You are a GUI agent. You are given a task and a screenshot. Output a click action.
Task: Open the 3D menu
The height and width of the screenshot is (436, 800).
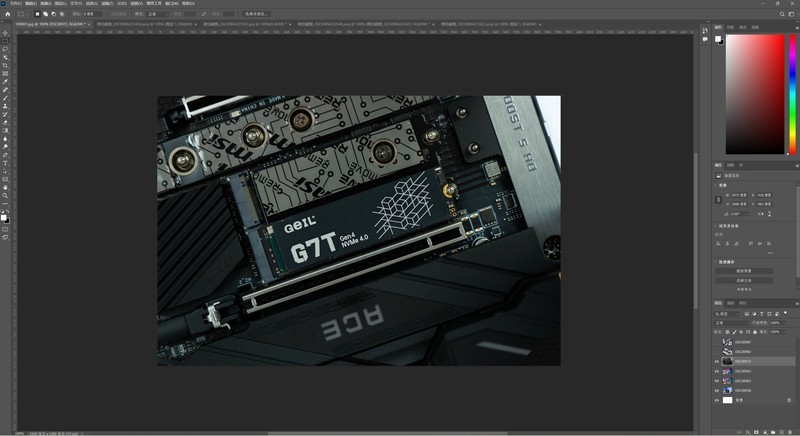[122, 3]
